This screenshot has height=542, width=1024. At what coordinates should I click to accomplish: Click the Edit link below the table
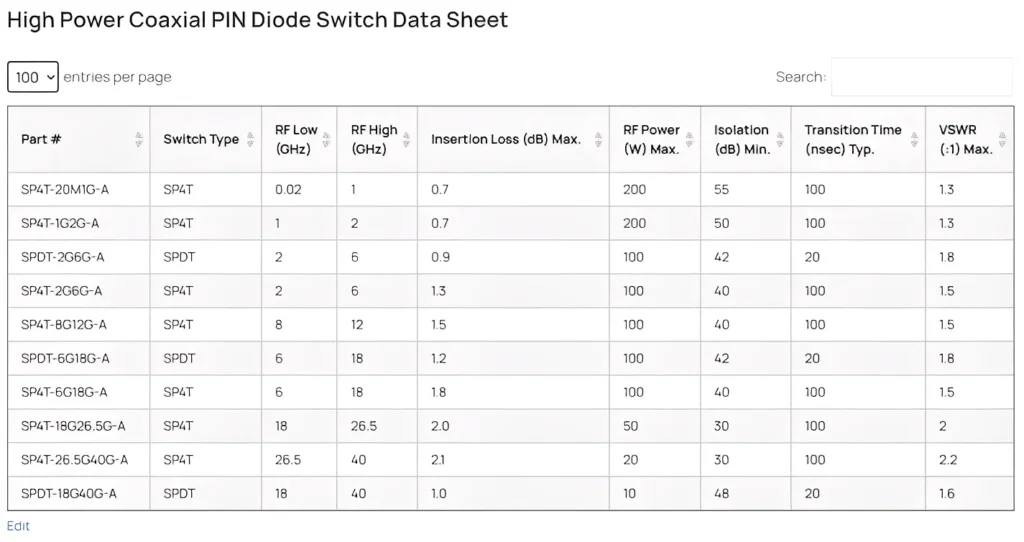tap(18, 526)
